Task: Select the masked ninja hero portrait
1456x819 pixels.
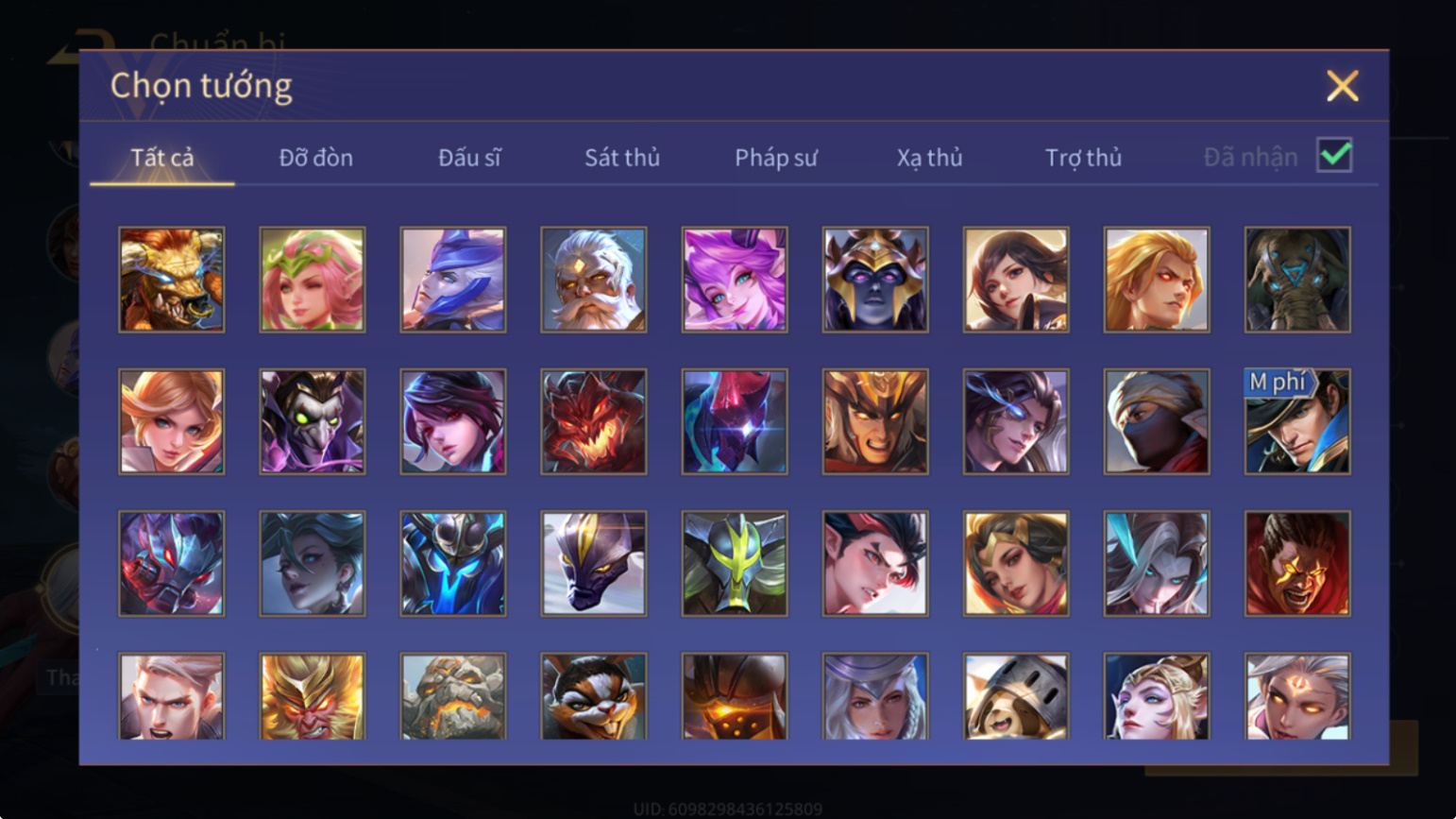Action: [x=1157, y=421]
